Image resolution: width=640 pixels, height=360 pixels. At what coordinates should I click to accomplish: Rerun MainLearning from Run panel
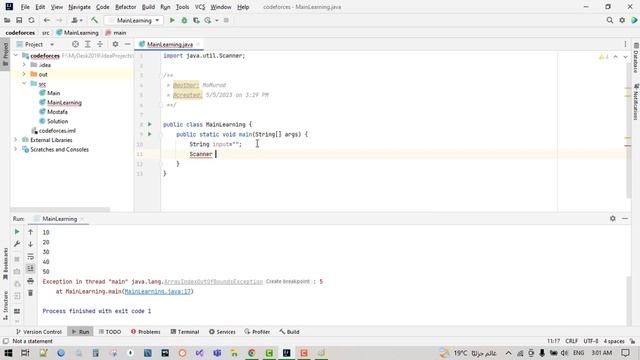click(x=17, y=231)
